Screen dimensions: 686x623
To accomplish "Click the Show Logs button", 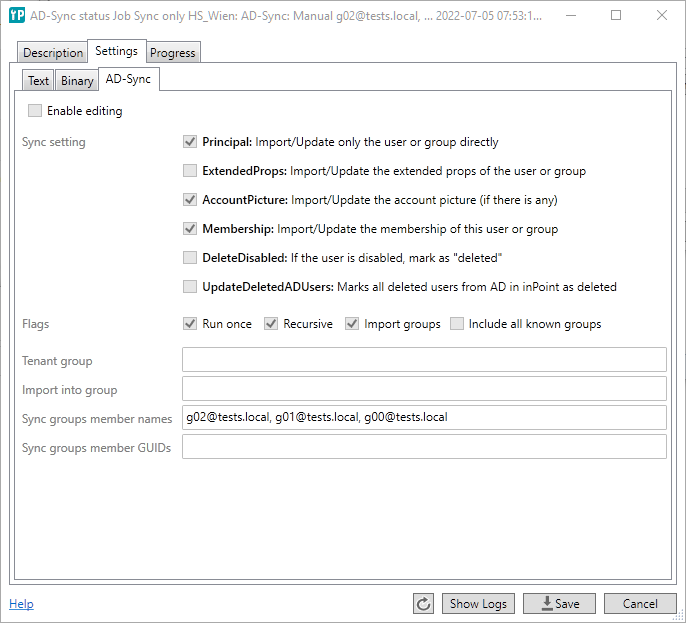I will (478, 604).
